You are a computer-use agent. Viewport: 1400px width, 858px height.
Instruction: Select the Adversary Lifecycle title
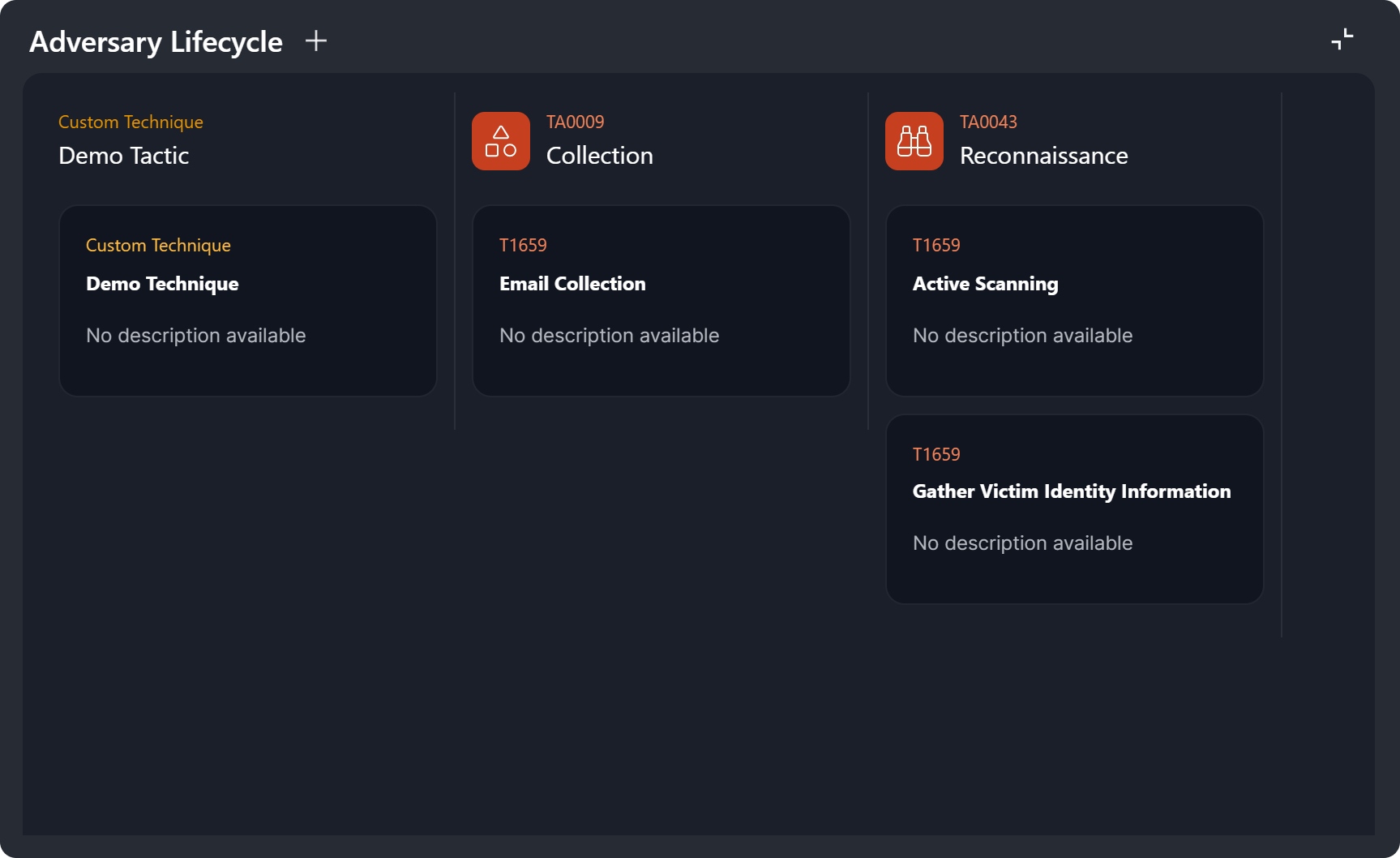156,42
